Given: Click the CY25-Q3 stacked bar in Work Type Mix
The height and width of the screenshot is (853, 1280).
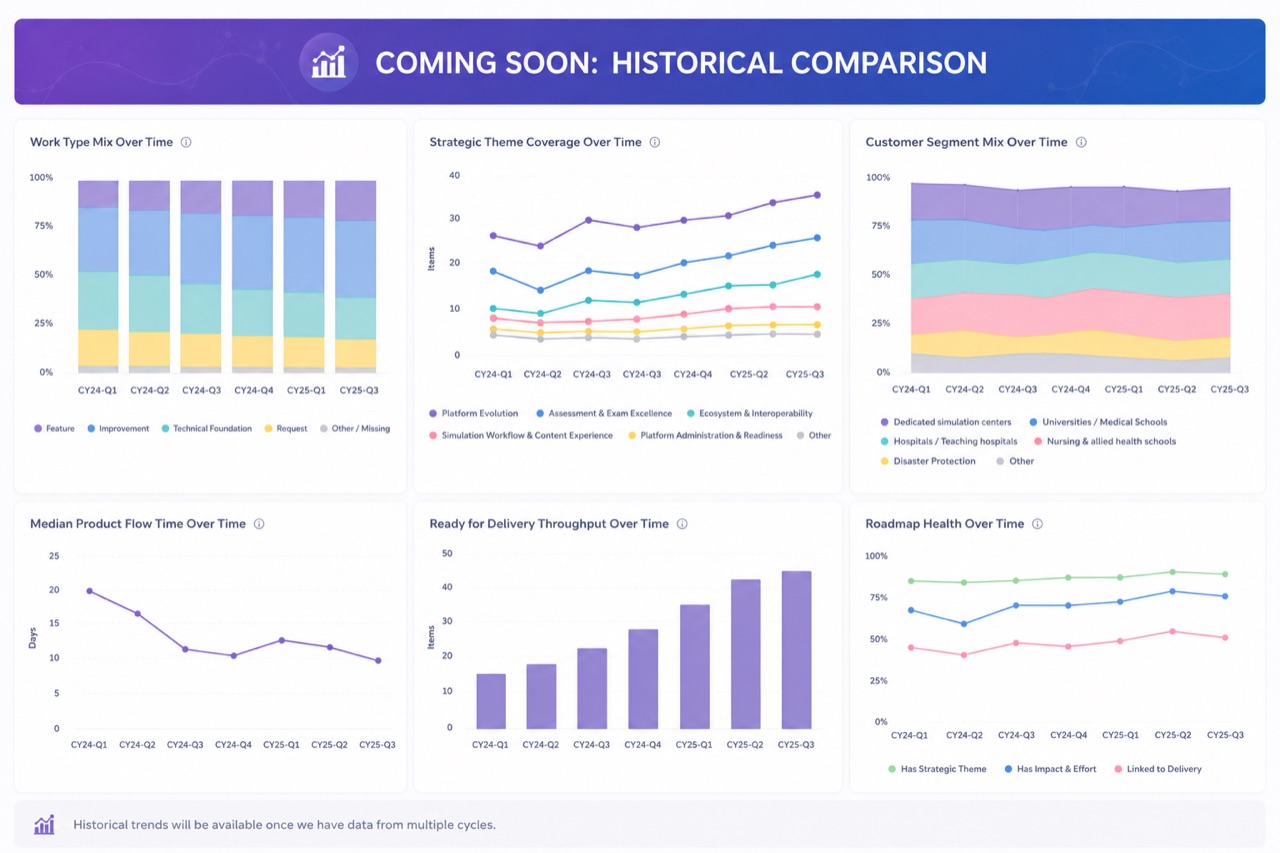Looking at the screenshot, I should click(355, 277).
